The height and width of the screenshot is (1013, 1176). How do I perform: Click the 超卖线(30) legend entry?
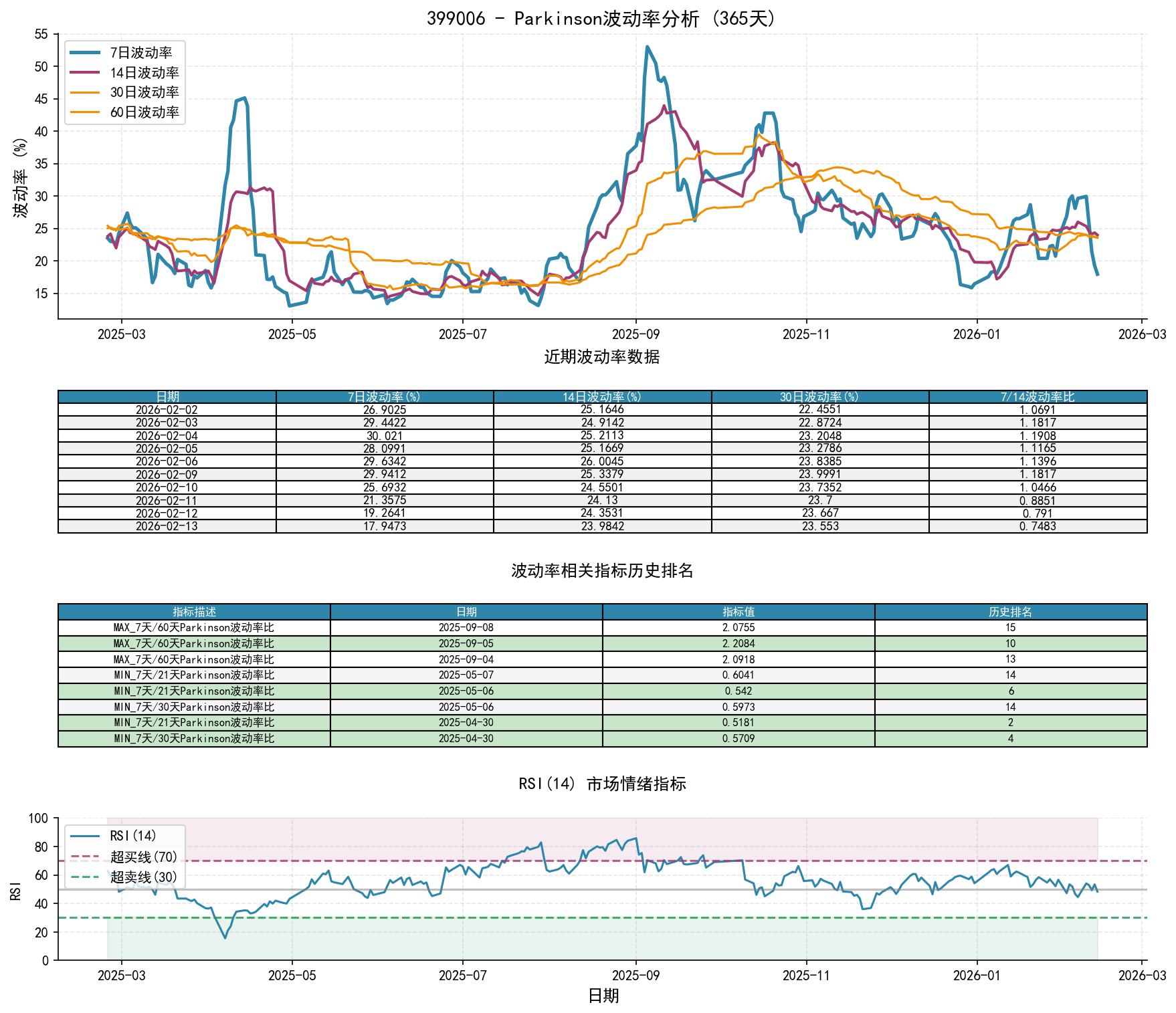(143, 877)
